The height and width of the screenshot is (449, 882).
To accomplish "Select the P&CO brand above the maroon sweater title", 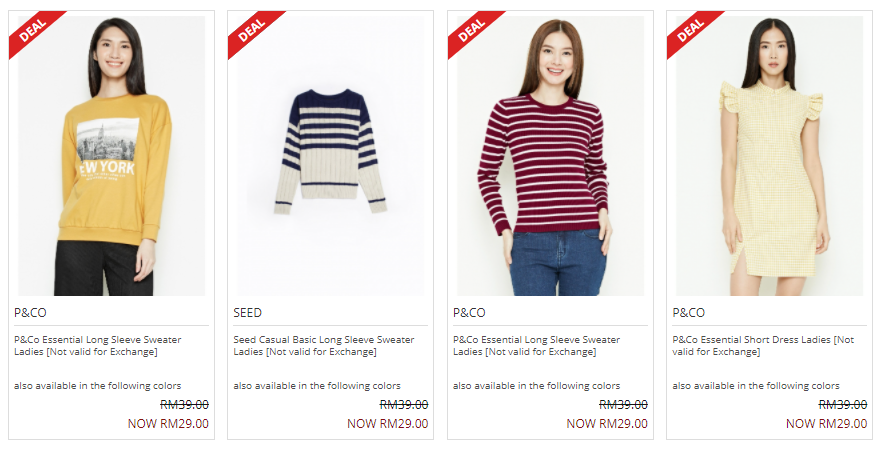I will [469, 313].
